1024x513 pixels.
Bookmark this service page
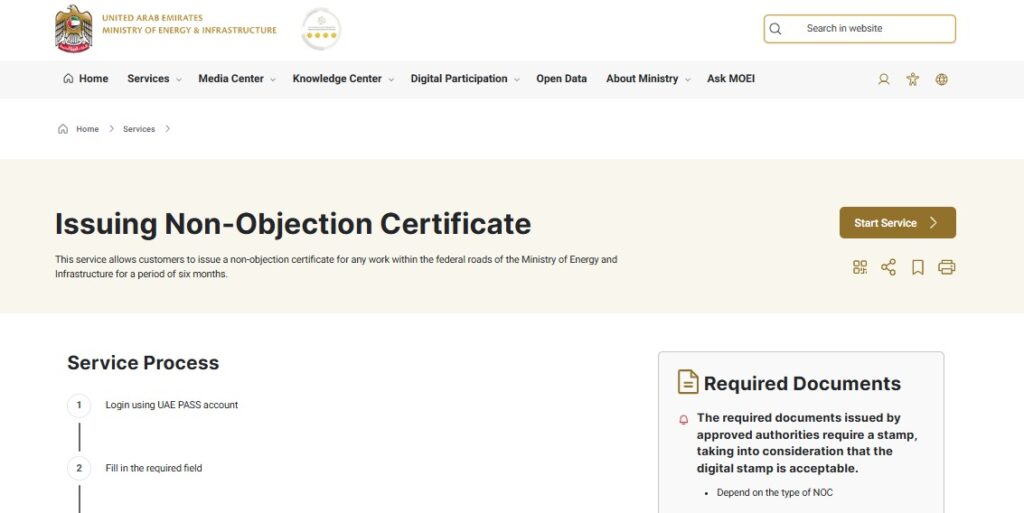pyautogui.click(x=918, y=267)
